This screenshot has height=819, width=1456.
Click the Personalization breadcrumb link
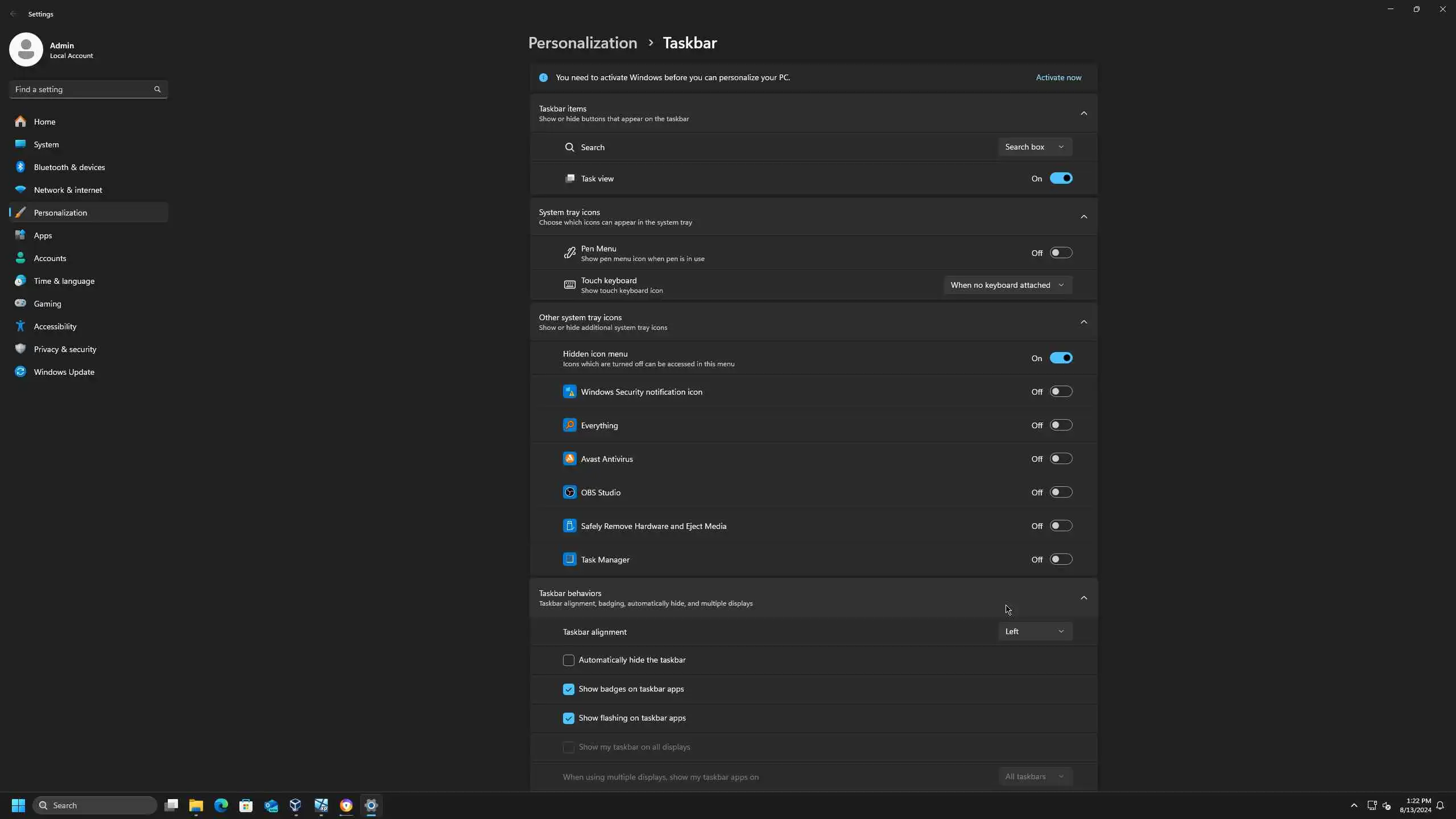click(x=582, y=43)
